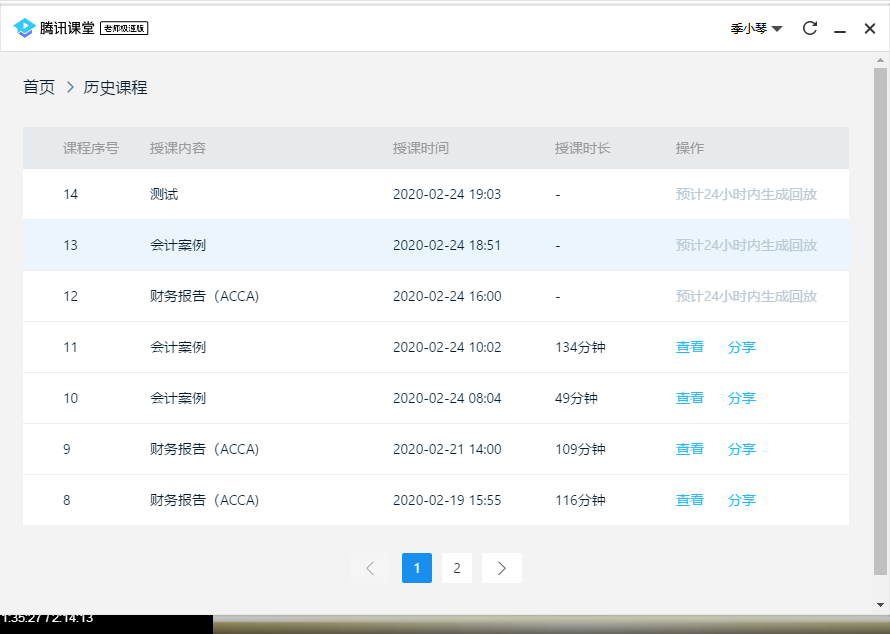This screenshot has width=890, height=634.
Task: Click the previous page arrow in pagination
Action: click(x=370, y=568)
